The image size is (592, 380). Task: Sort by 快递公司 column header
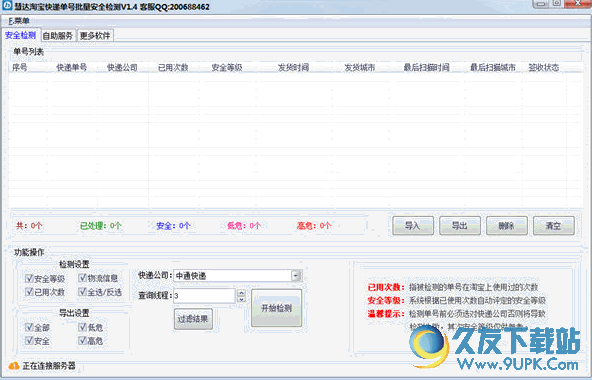[x=122, y=68]
